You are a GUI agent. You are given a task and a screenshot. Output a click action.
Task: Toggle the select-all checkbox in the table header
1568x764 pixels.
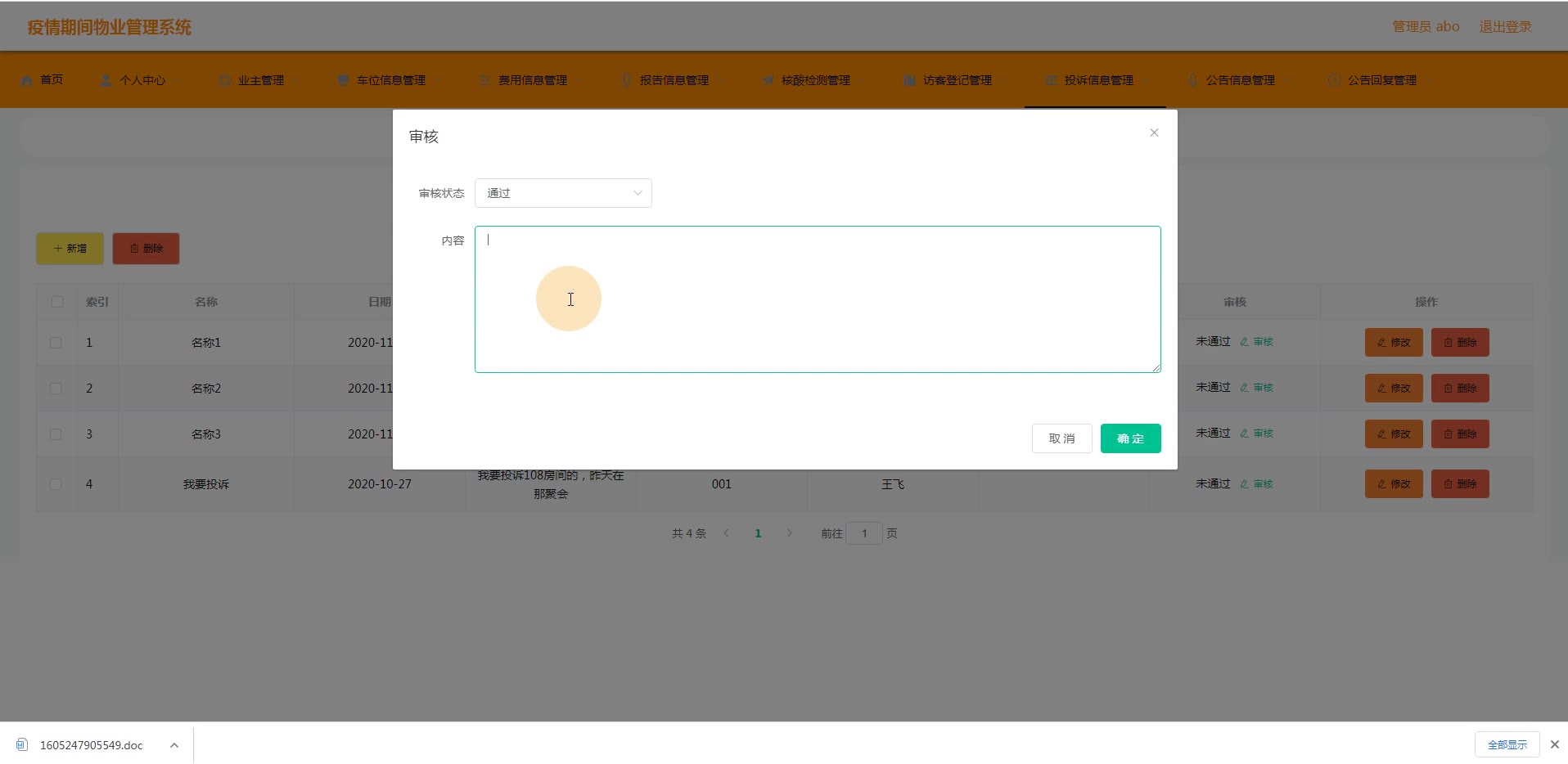[56, 302]
